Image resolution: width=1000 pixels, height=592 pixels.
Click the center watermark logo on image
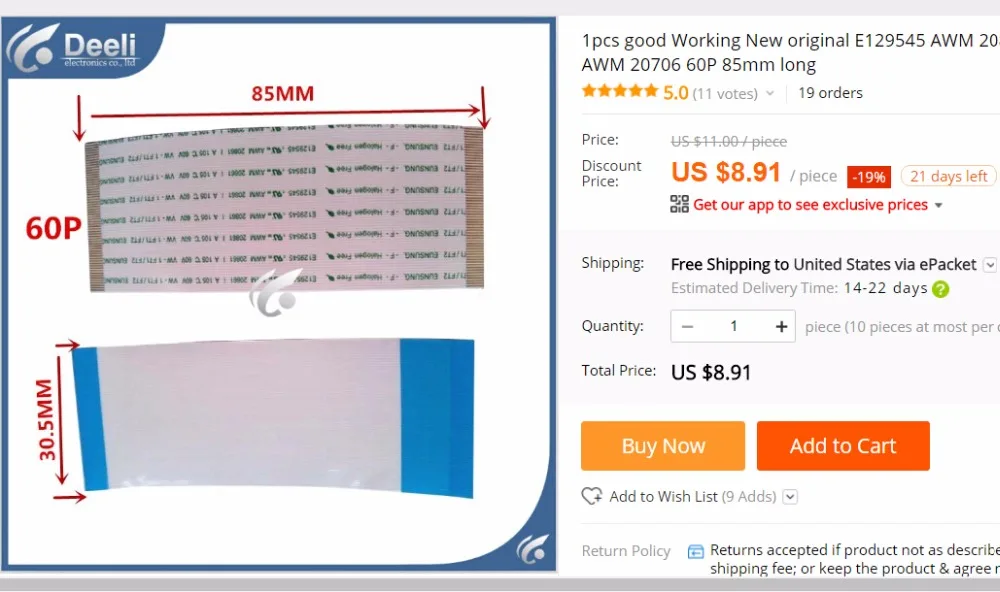tap(276, 294)
